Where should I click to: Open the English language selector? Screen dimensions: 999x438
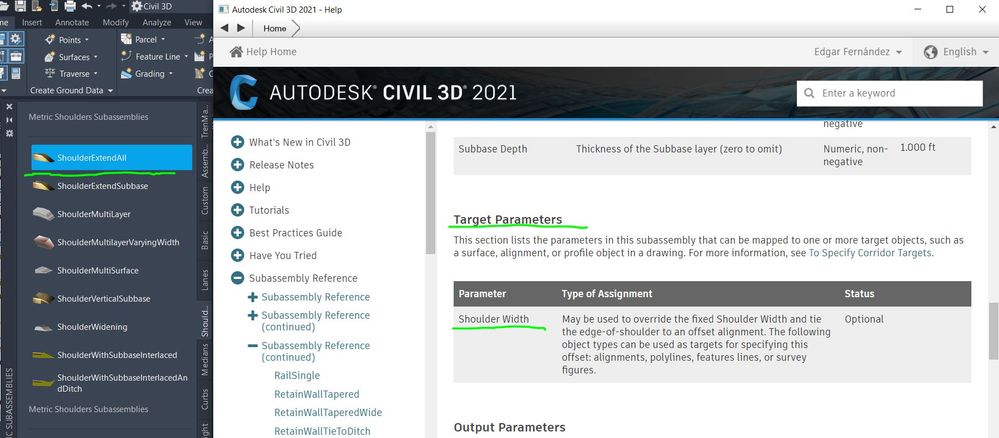point(956,52)
